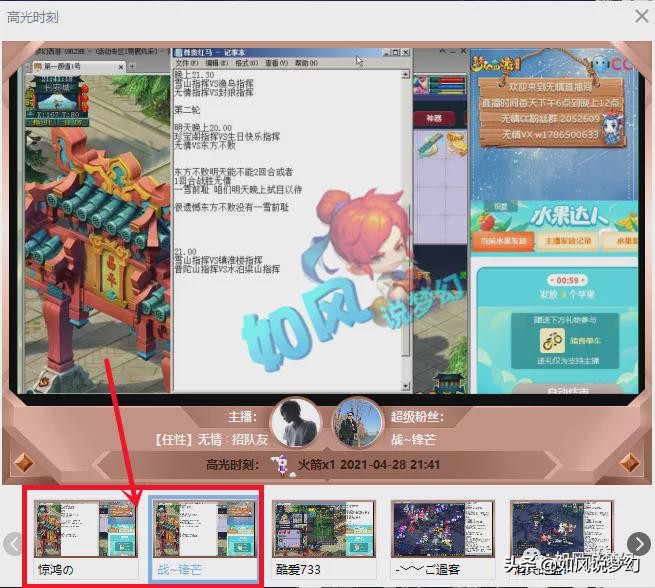Click streamer name 【任性】无情 : 招队友
This screenshot has width=655, height=588.
click(211, 439)
